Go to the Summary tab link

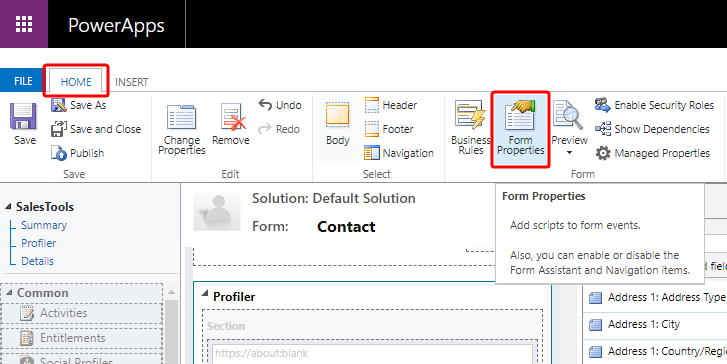tap(44, 225)
